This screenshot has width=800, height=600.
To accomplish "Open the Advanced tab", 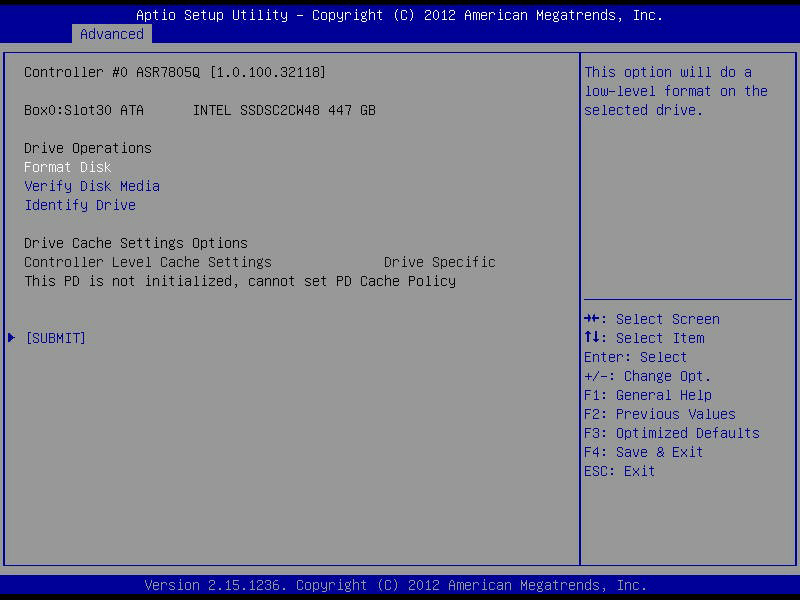I will pyautogui.click(x=112, y=34).
